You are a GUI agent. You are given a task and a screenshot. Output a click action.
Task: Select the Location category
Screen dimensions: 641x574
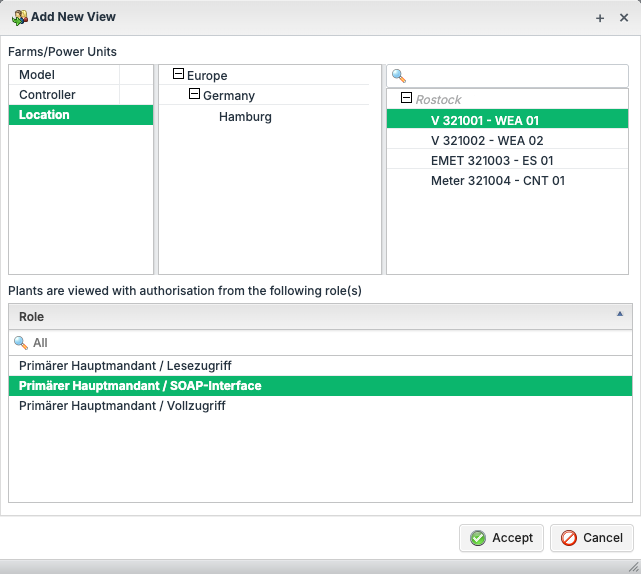coord(44,115)
